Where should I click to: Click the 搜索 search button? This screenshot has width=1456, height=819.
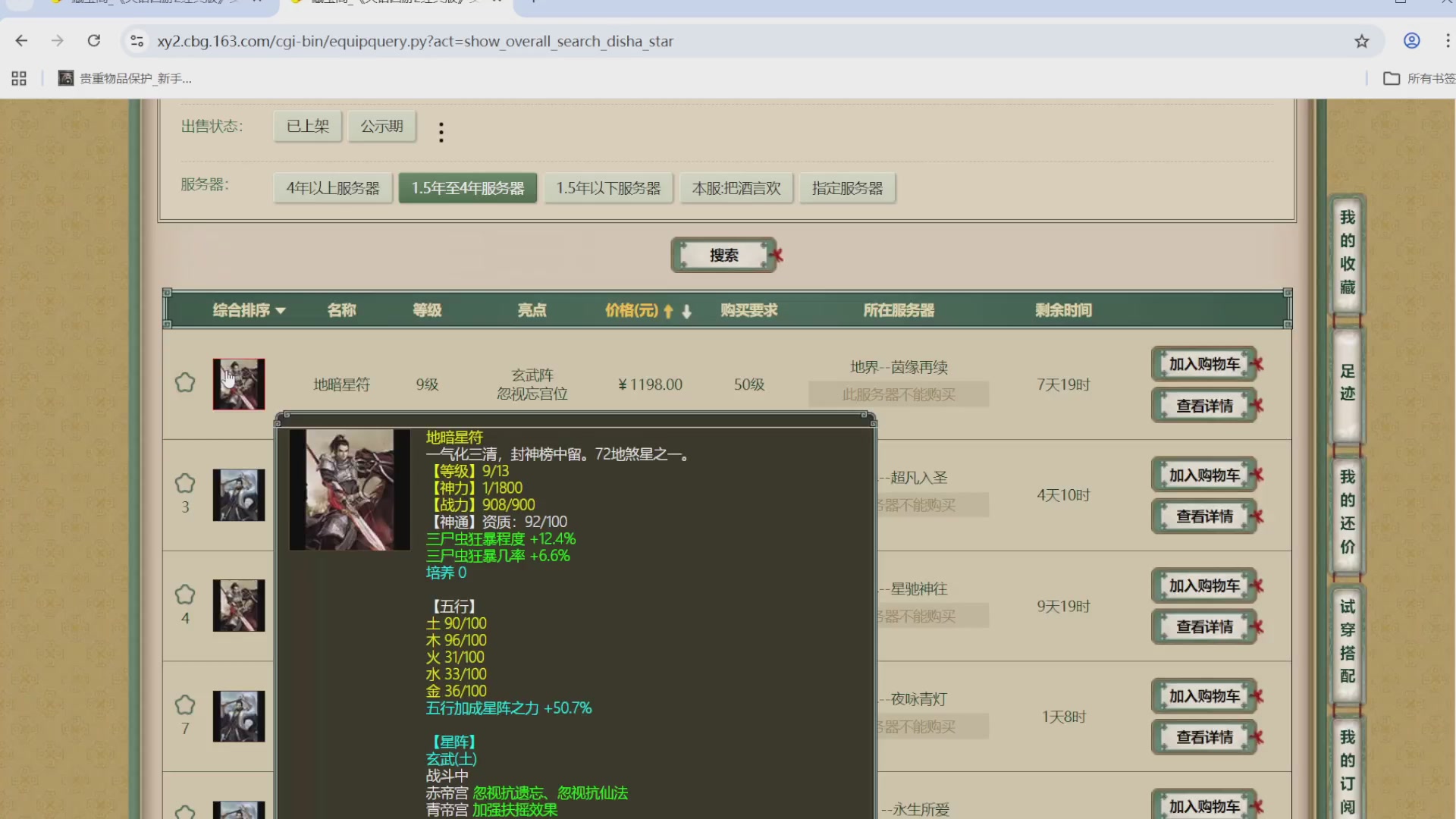tap(723, 255)
